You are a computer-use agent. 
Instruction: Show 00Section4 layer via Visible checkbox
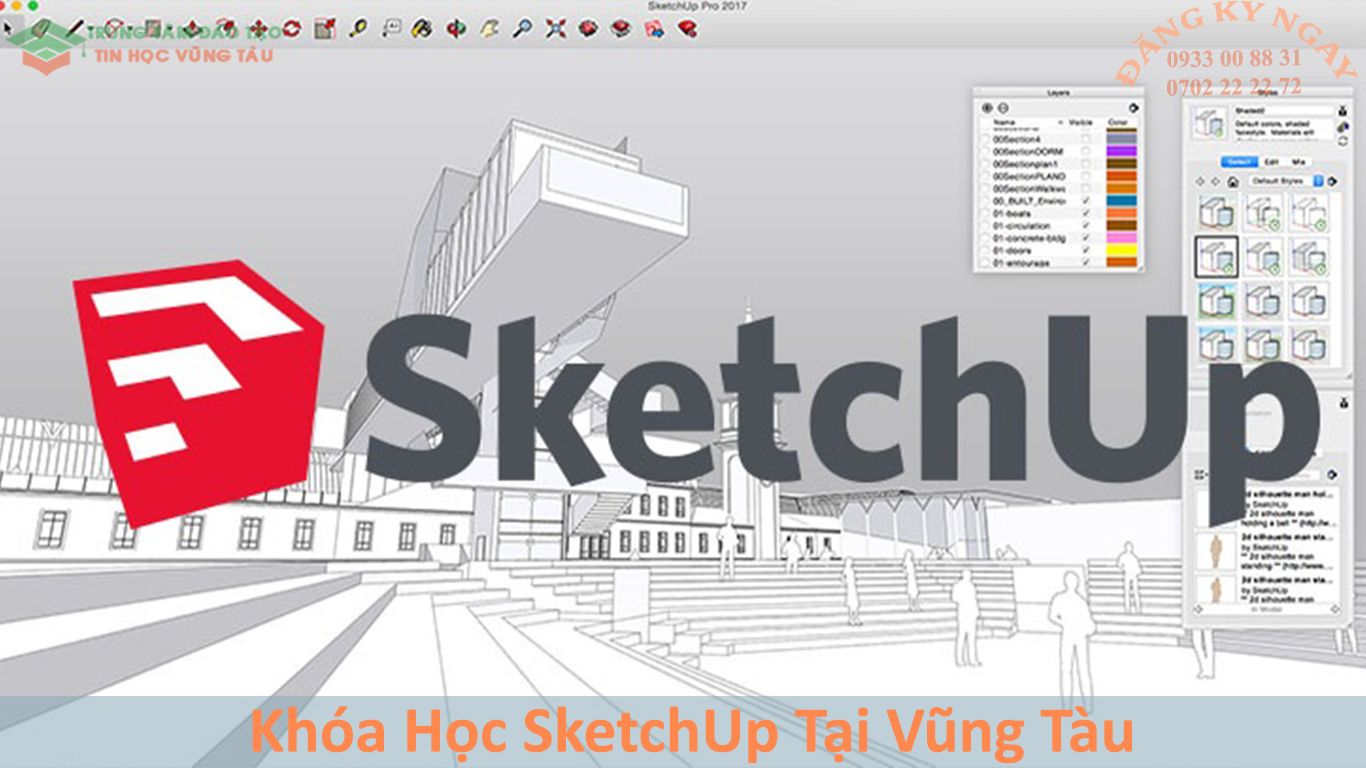pos(1086,139)
